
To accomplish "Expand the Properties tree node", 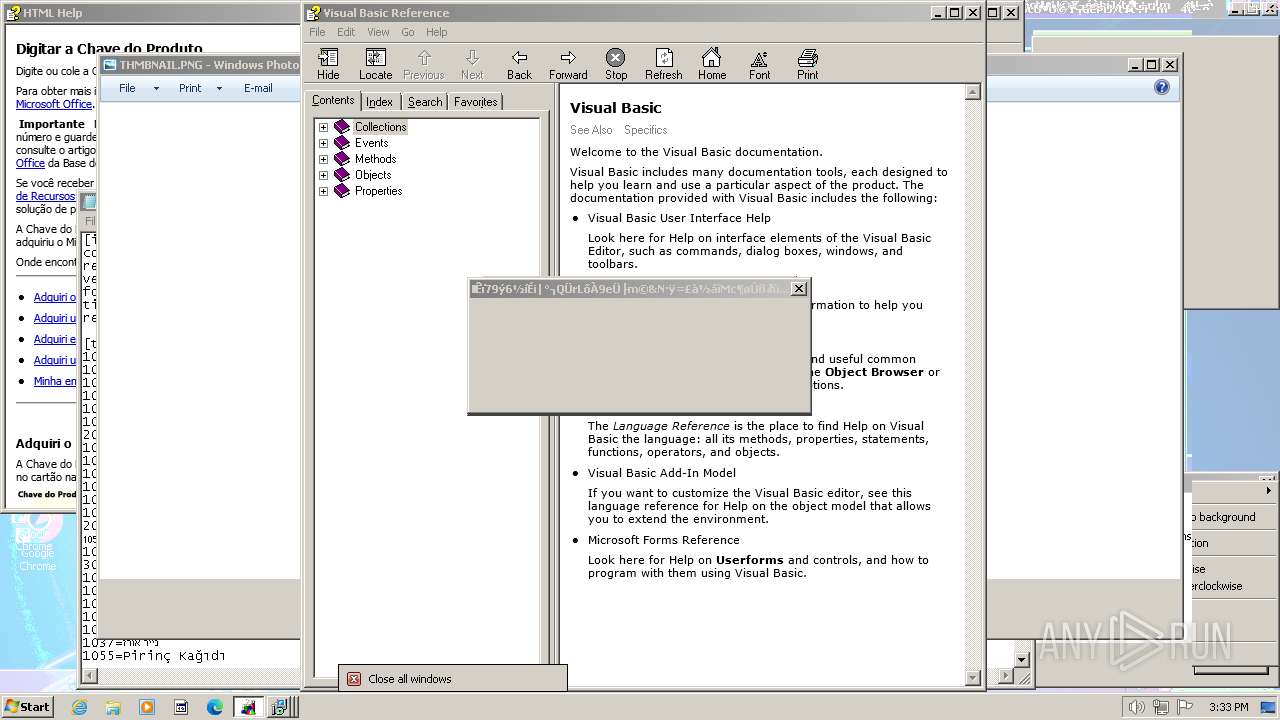I will tap(323, 191).
